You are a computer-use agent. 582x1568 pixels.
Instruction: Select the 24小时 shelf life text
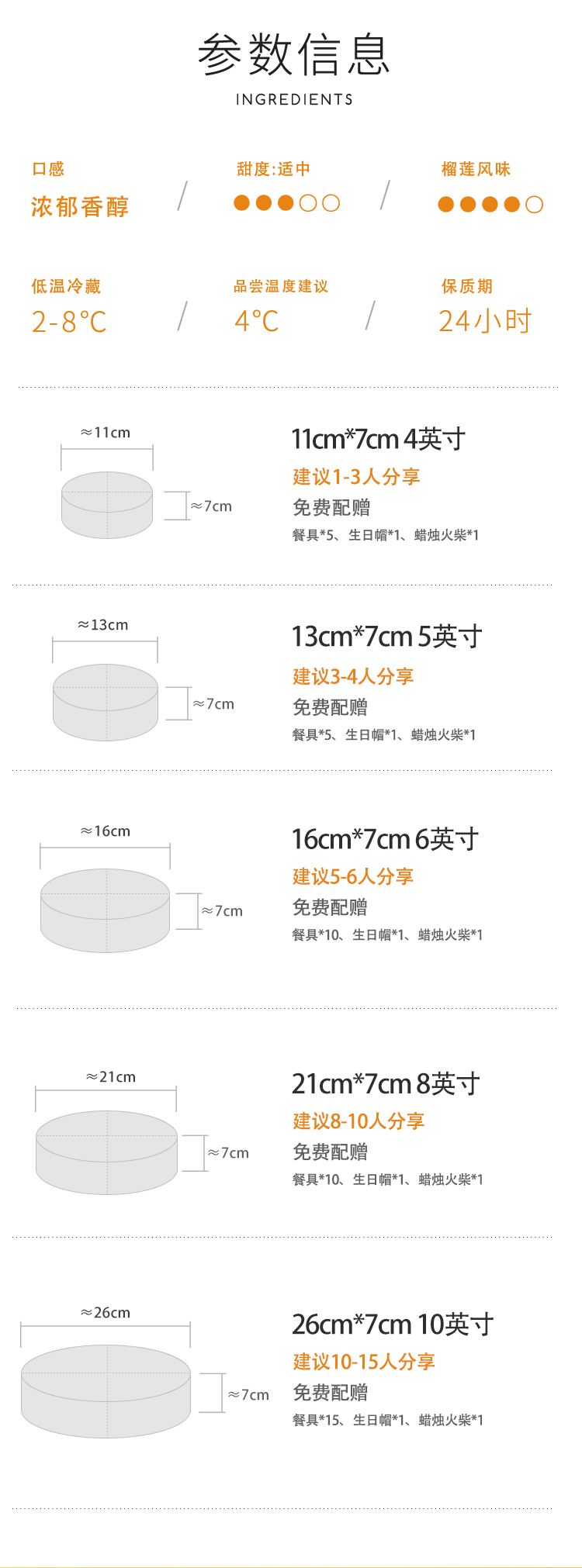pyautogui.click(x=485, y=321)
